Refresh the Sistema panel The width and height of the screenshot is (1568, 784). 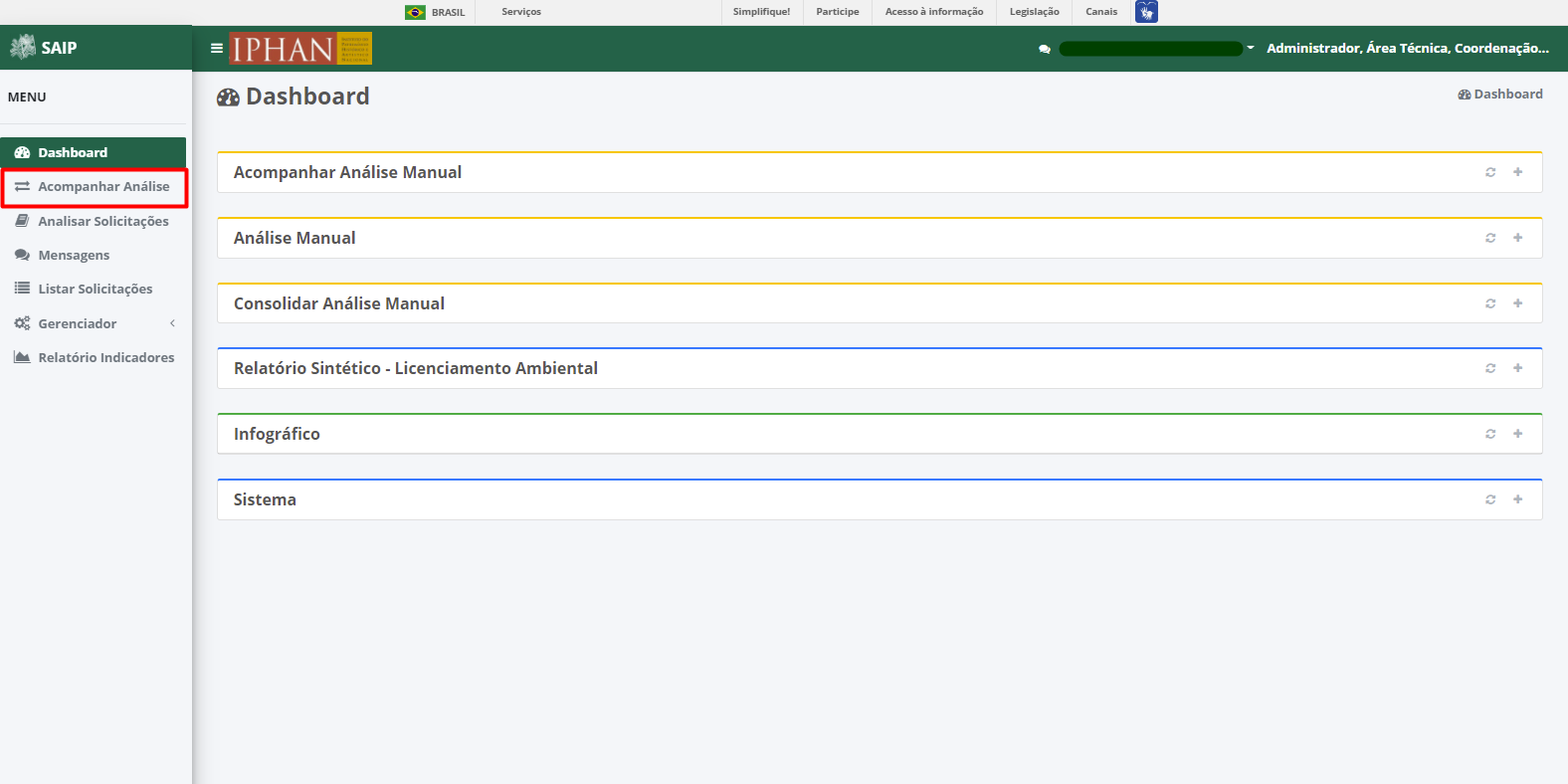[x=1490, y=499]
